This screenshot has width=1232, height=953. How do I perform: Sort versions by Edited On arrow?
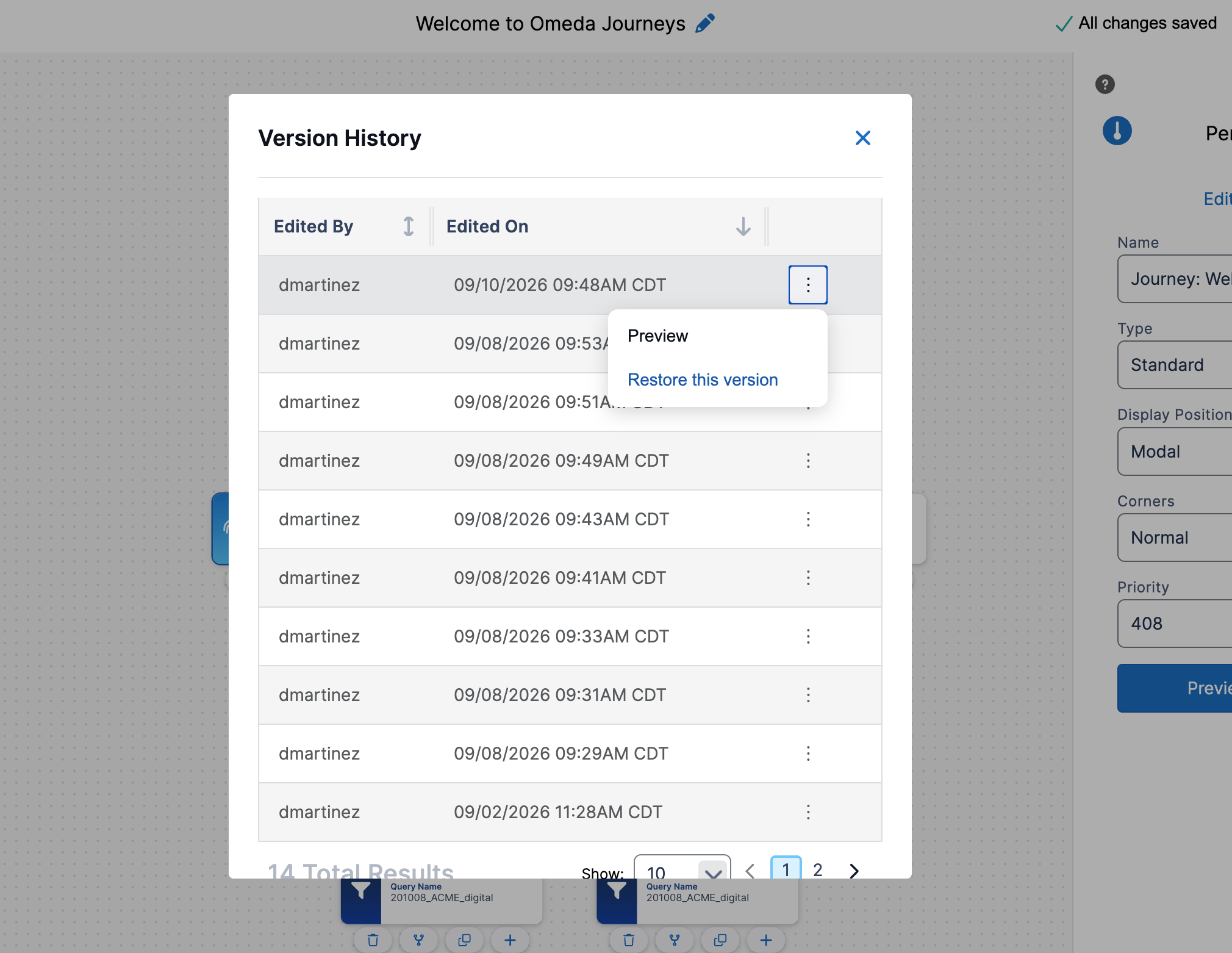(x=743, y=226)
